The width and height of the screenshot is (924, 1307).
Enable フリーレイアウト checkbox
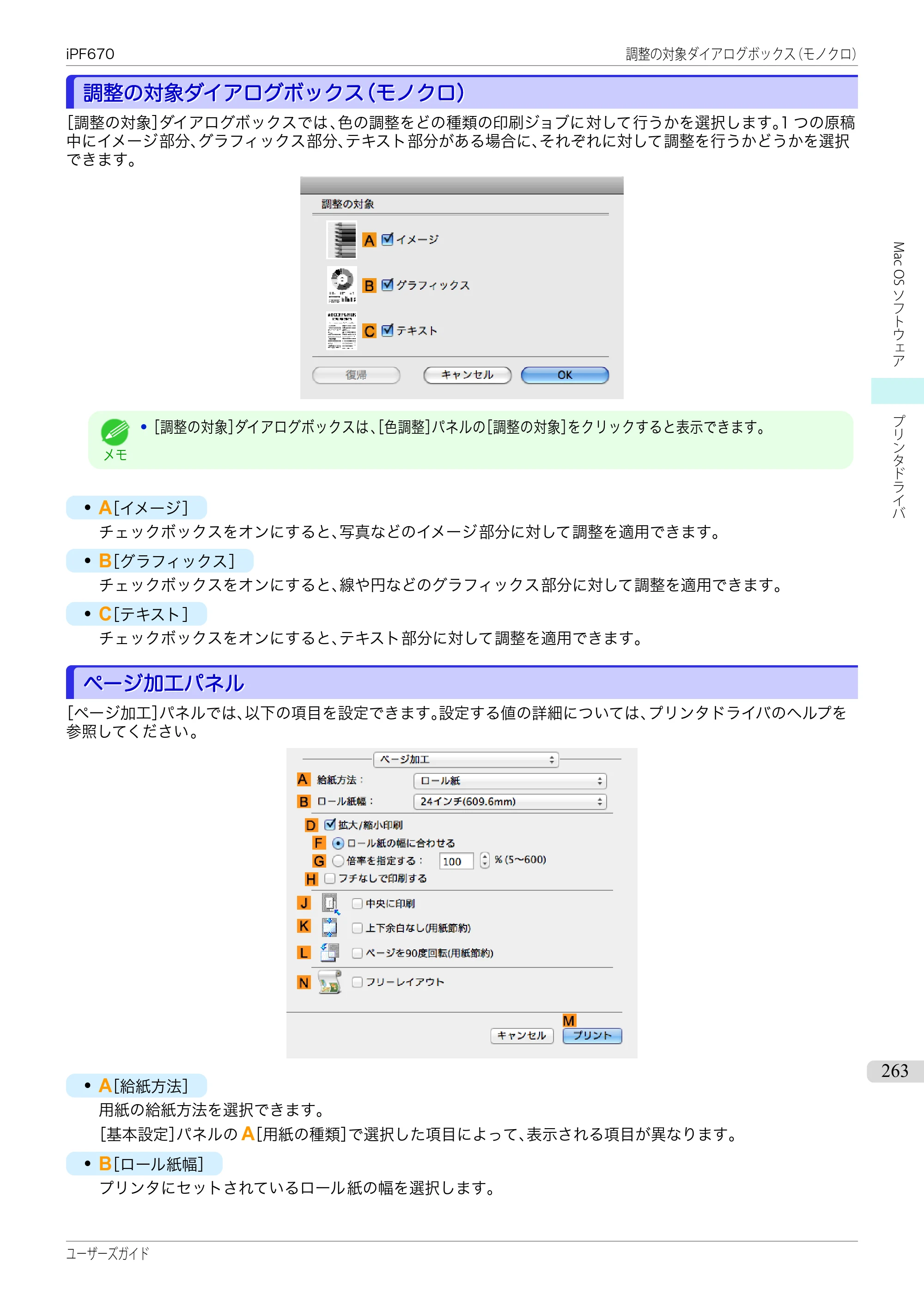point(357,982)
